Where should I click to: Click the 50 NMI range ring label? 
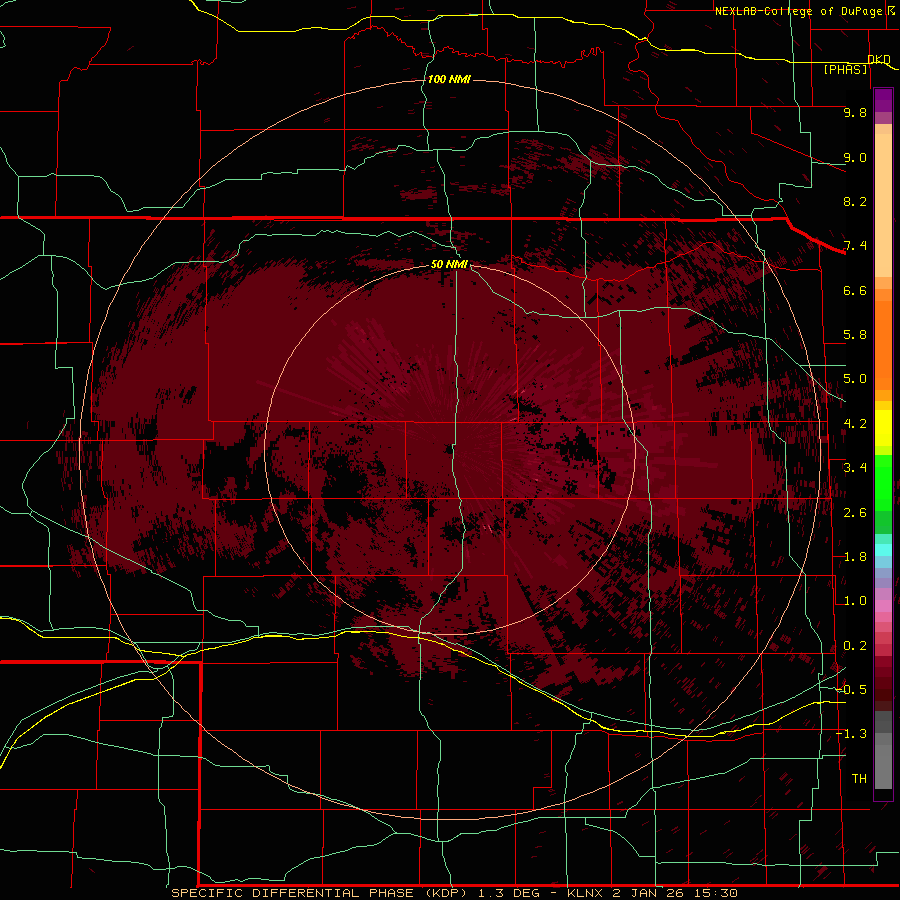[x=449, y=264]
